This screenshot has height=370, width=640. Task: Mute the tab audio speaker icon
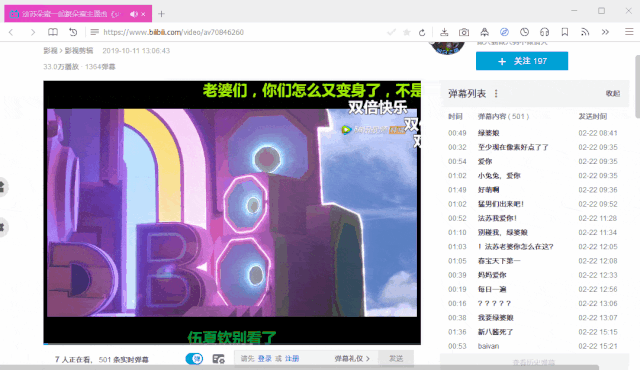tap(134, 14)
